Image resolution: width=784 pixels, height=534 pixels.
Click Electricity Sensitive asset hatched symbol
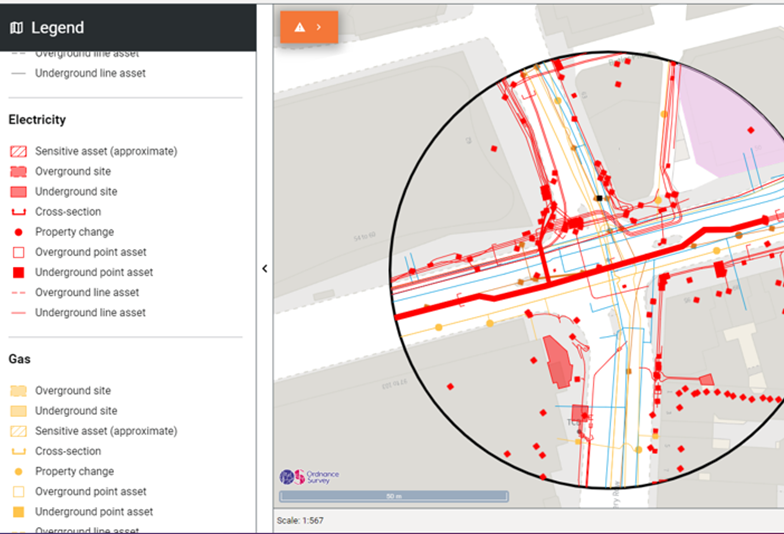[x=18, y=151]
